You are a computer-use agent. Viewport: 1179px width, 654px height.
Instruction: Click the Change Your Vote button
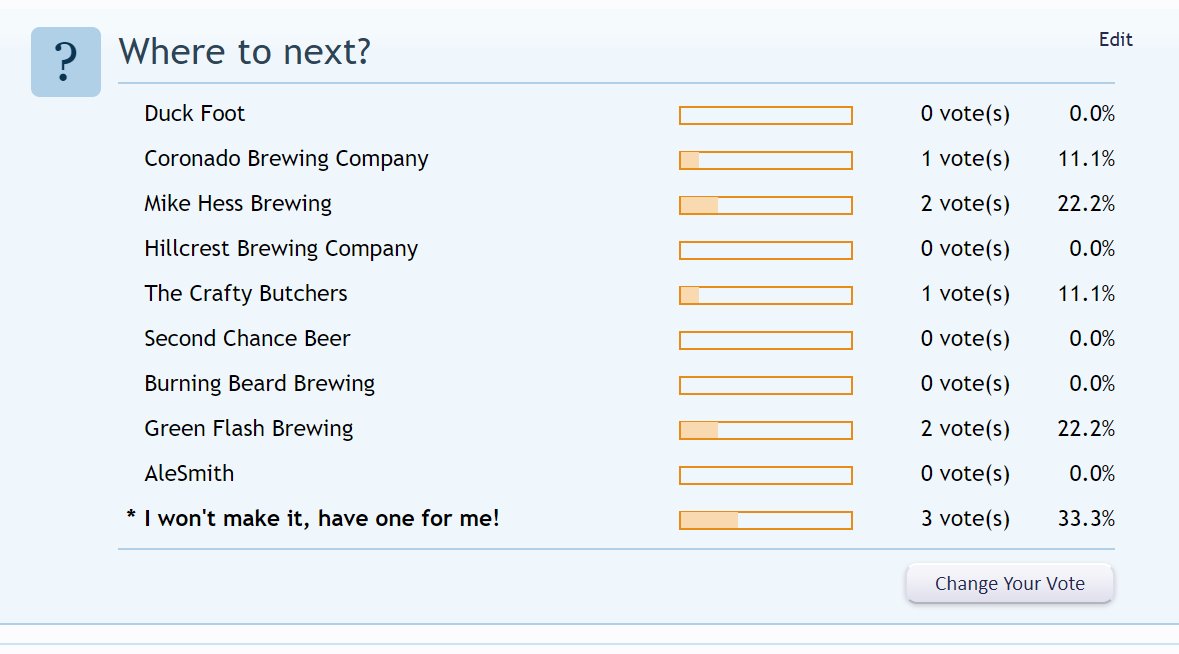(1009, 583)
